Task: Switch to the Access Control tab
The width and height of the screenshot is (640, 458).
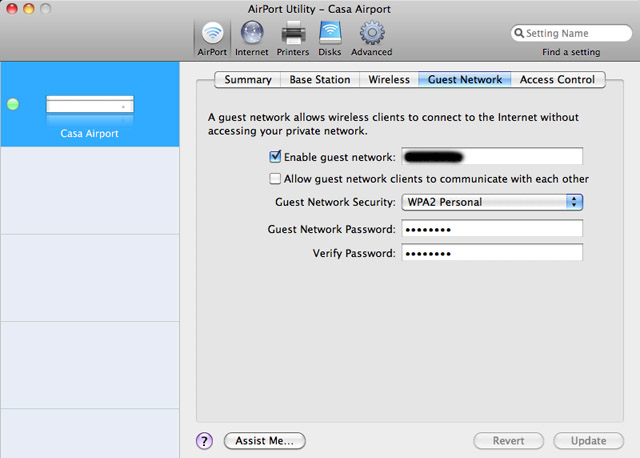Action: (558, 80)
